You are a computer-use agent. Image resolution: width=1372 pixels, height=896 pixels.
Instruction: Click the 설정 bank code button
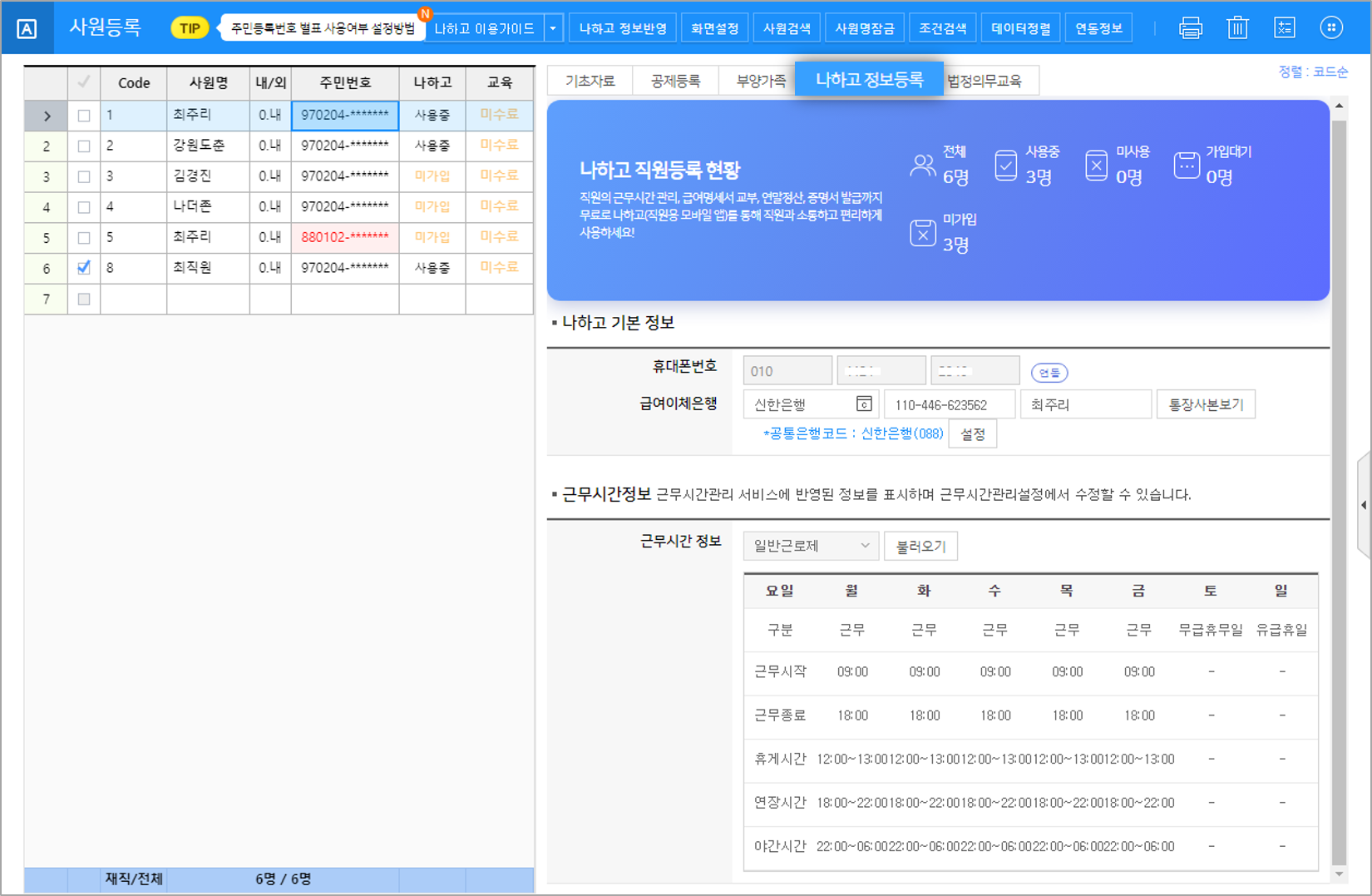973,433
